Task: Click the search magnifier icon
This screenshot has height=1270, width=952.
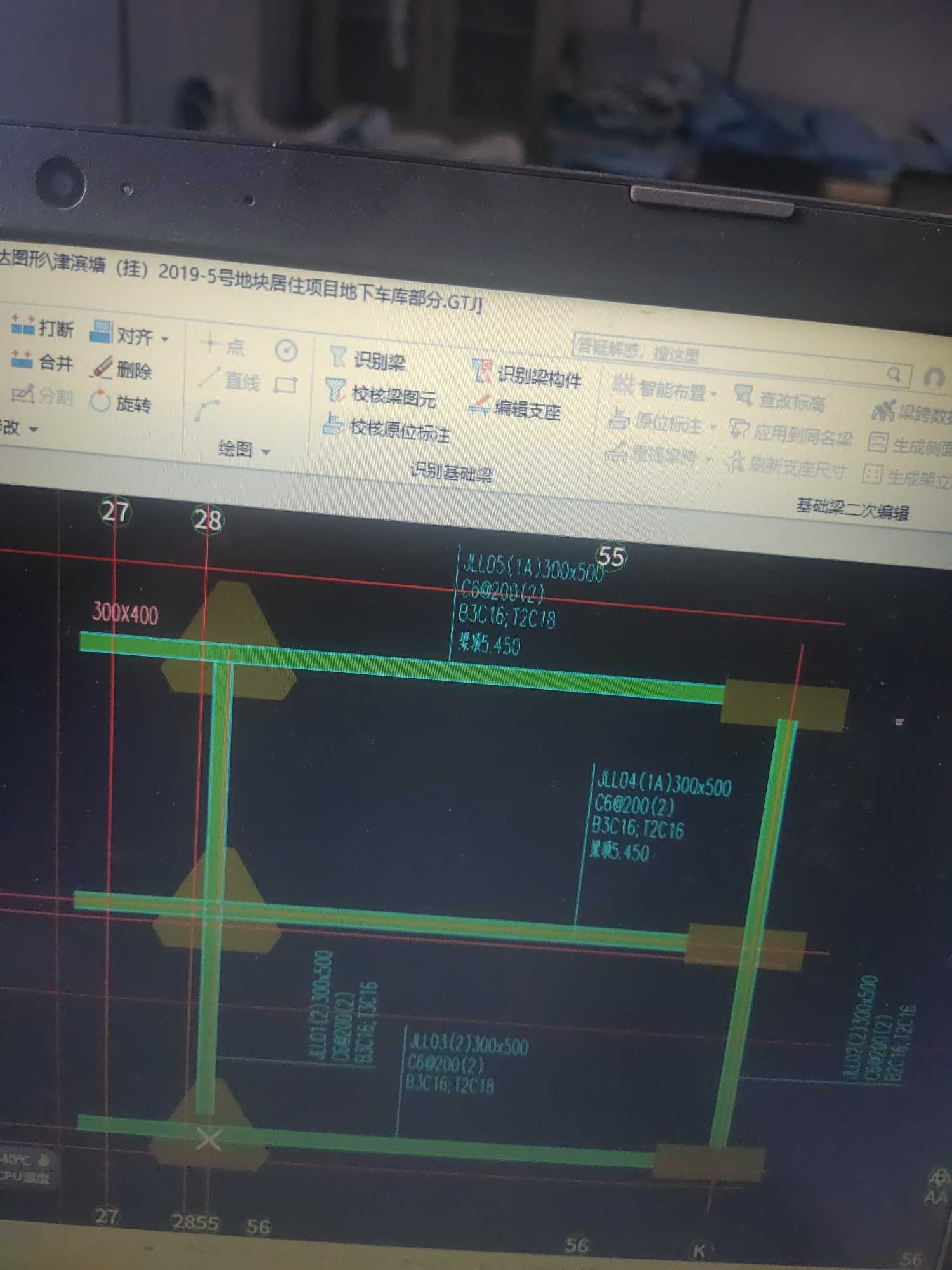Action: (x=894, y=375)
